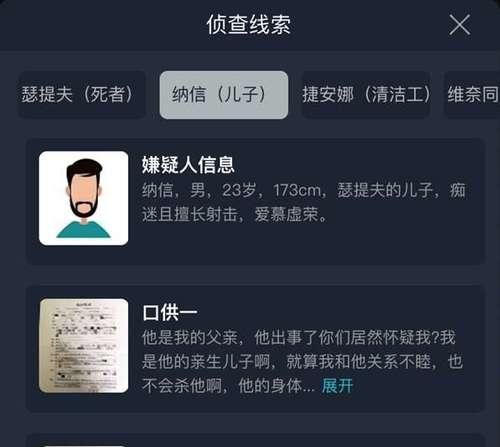
Task: Tap the 侦查线索 title text
Action: pos(249,25)
